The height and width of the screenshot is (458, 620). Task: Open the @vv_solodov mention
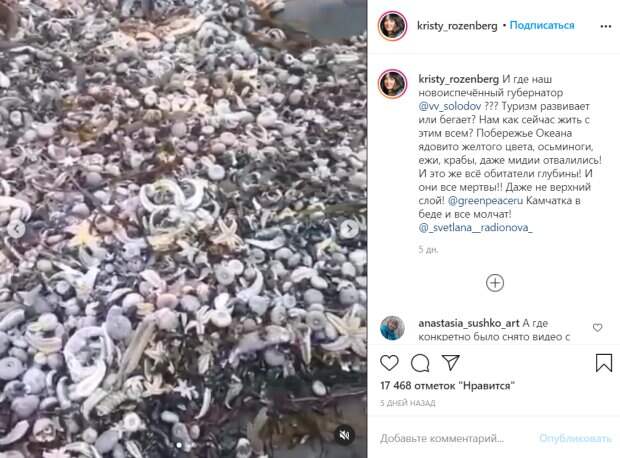(450, 106)
